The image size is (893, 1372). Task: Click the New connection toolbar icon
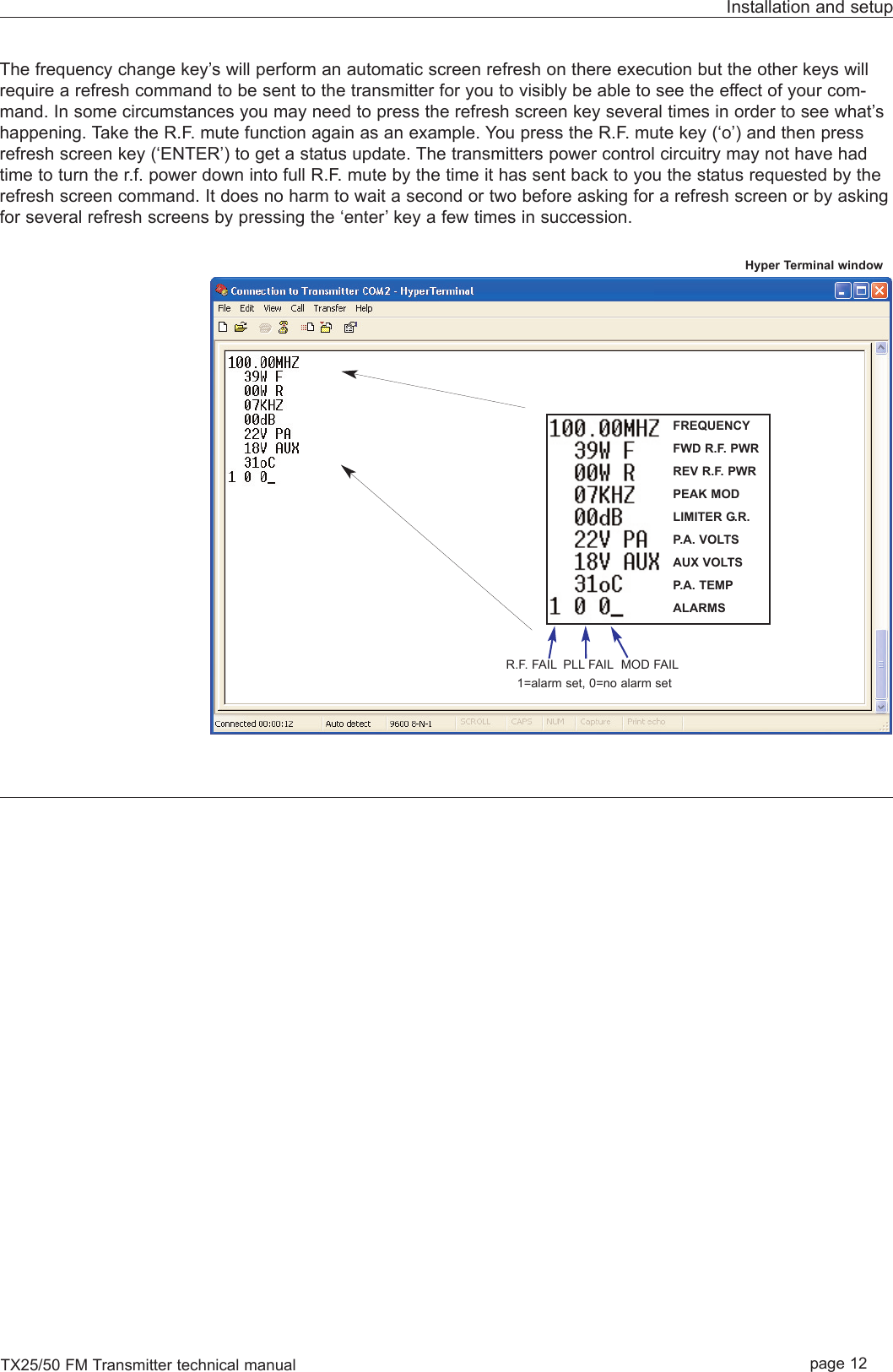tap(223, 327)
